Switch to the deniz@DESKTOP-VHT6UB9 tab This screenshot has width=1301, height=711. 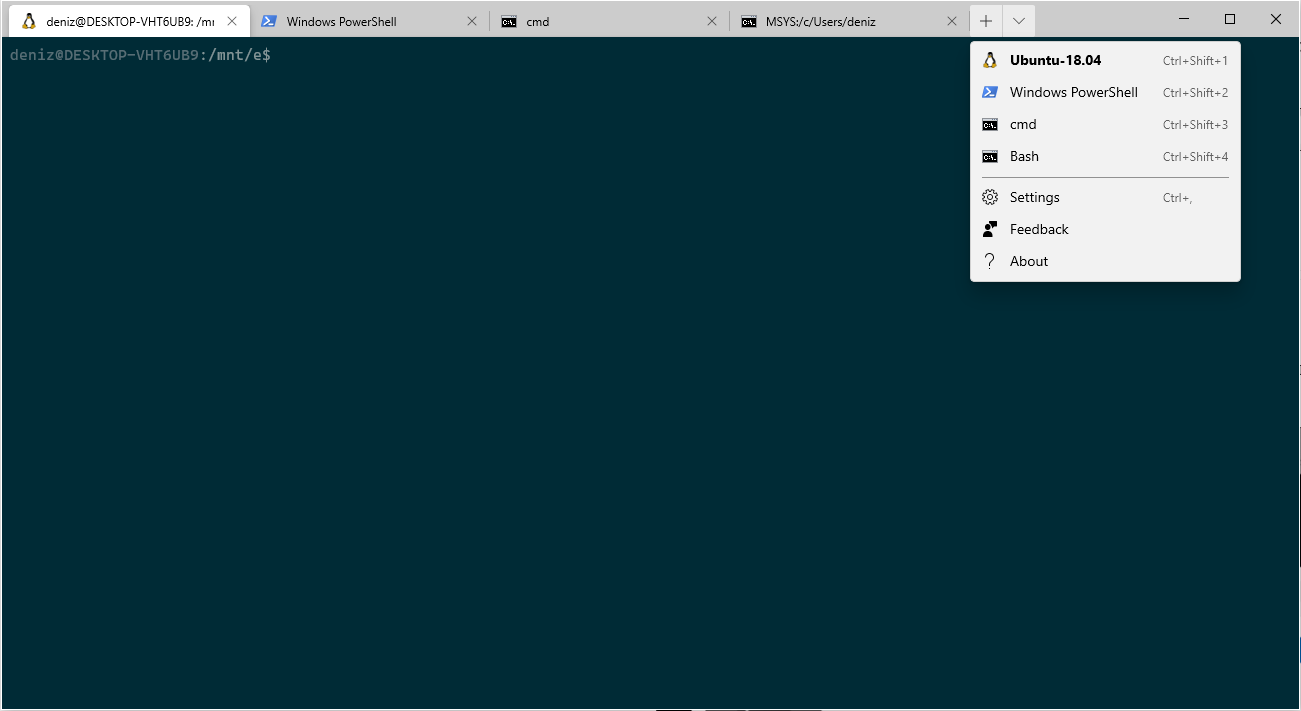[130, 21]
